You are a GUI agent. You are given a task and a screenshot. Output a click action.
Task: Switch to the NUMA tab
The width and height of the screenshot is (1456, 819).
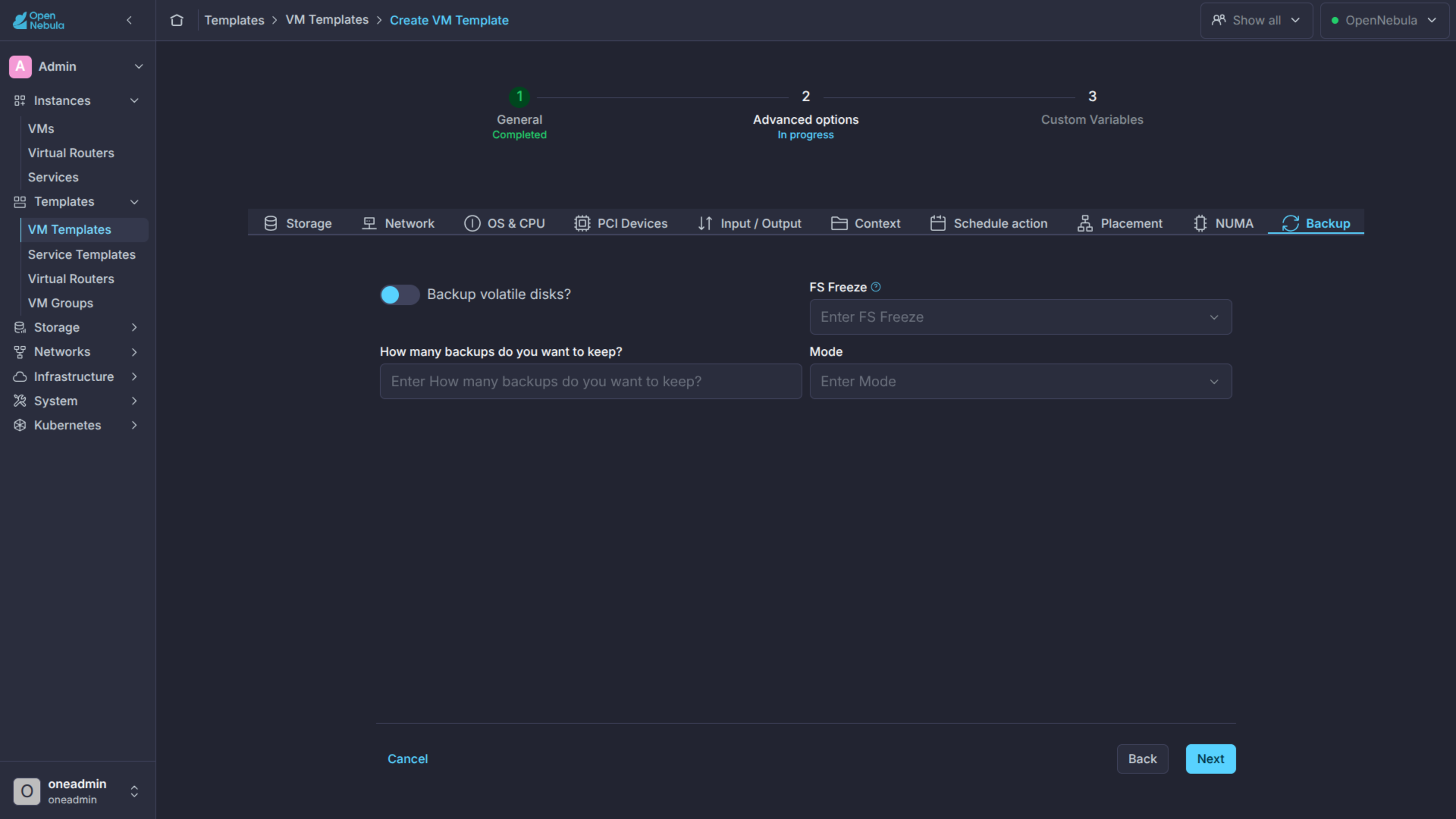point(1223,223)
